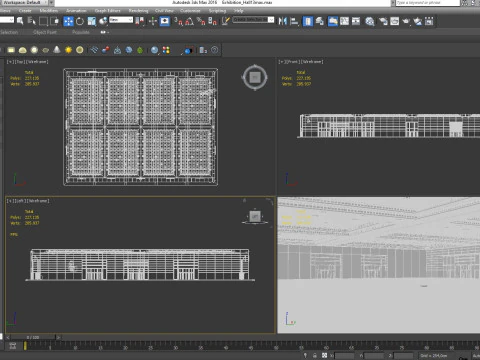
Task: Click the ViewCube in the Left viewport
Action: click(x=255, y=217)
